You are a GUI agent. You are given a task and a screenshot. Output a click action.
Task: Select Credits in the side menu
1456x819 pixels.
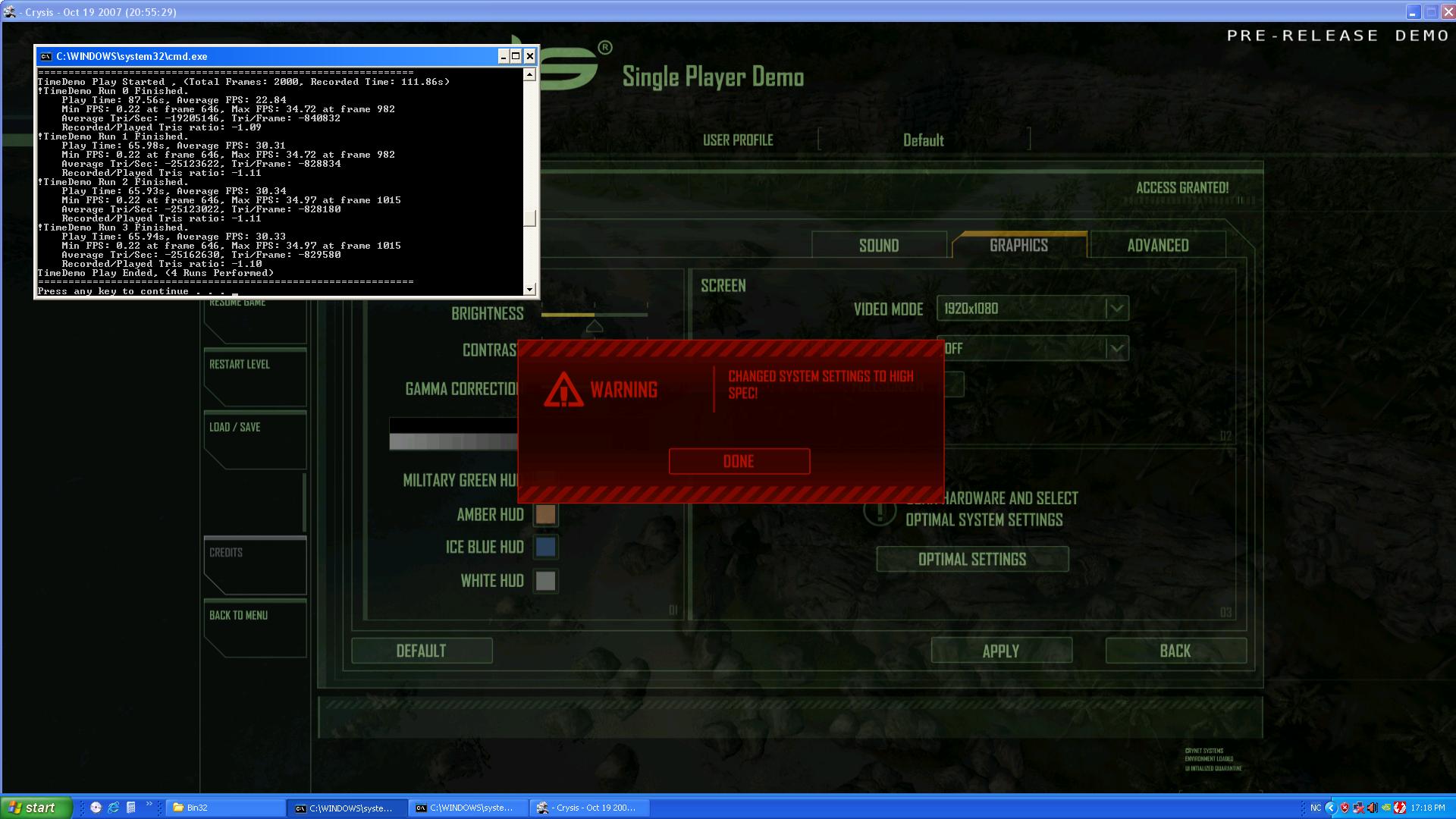point(255,565)
